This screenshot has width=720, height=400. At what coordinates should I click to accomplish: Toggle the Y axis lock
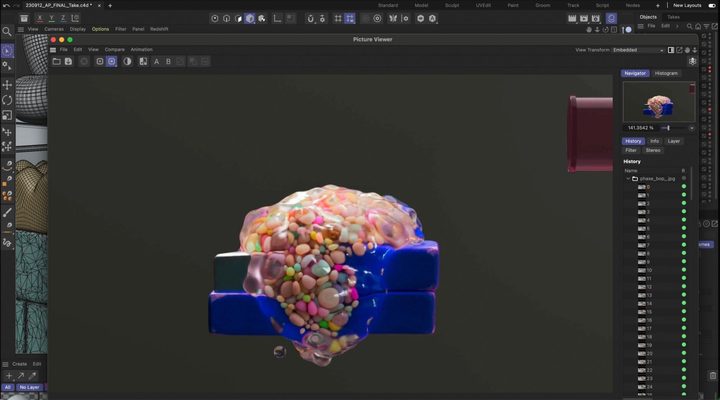51,18
